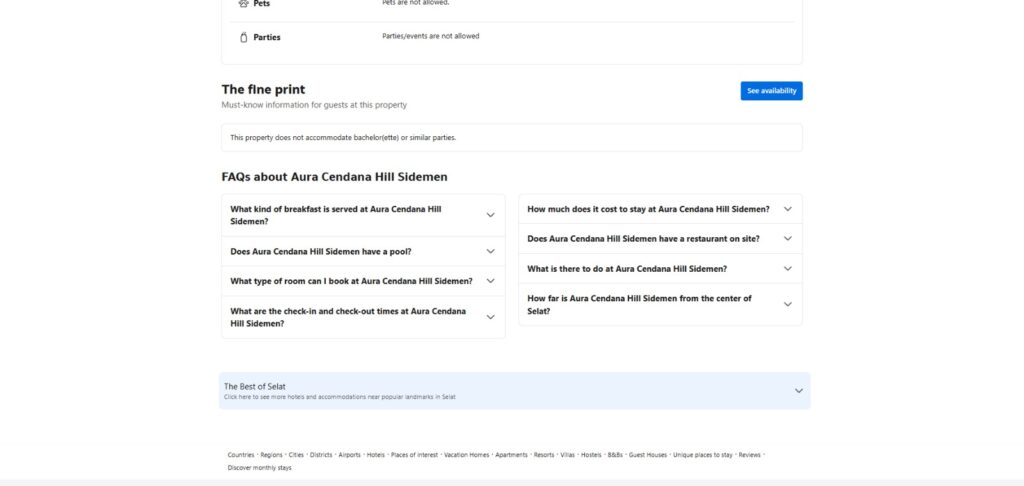The height and width of the screenshot is (486, 1024).
Task: Open Unique places to stay link
Action: [x=703, y=455]
